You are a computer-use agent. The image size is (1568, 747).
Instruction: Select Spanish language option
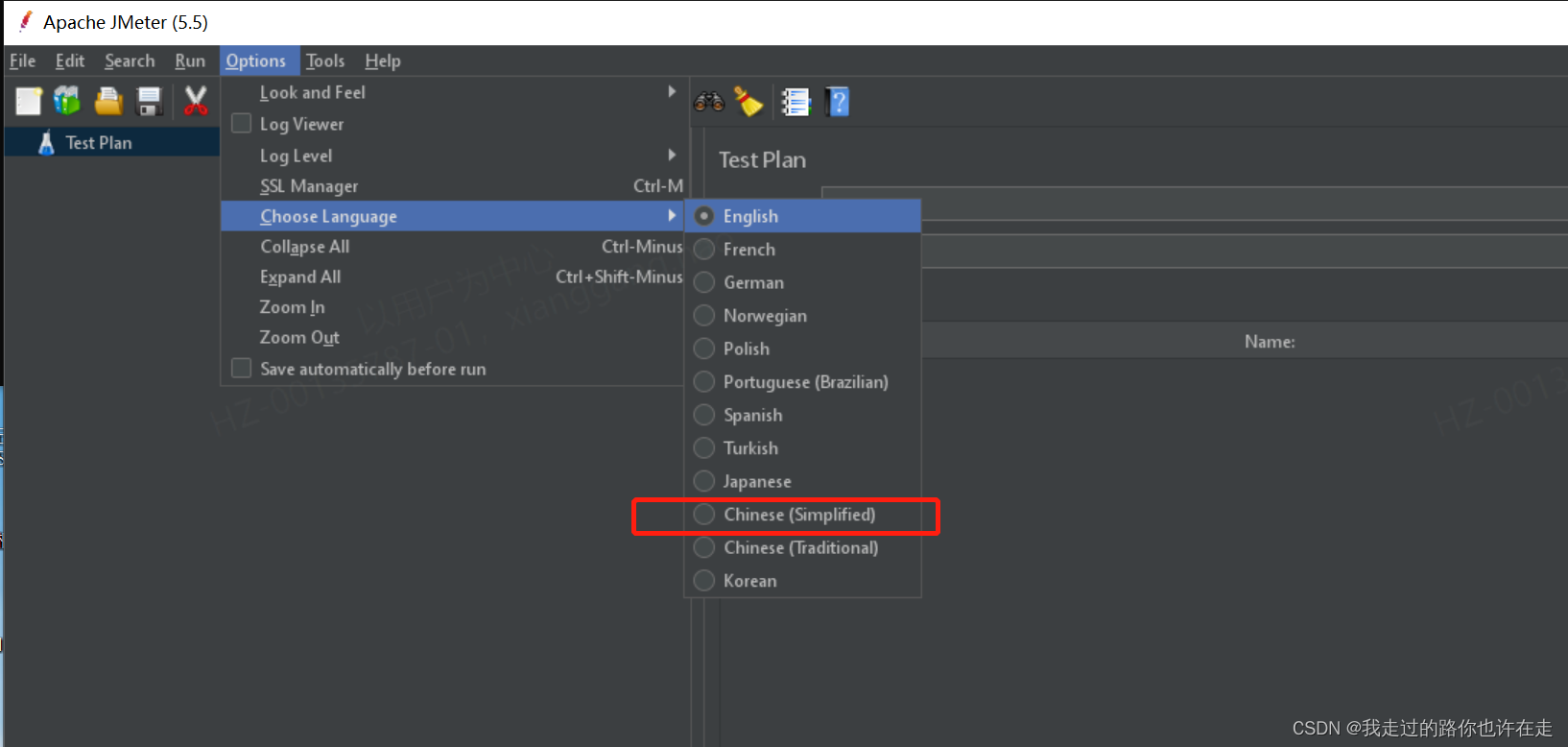tap(803, 415)
